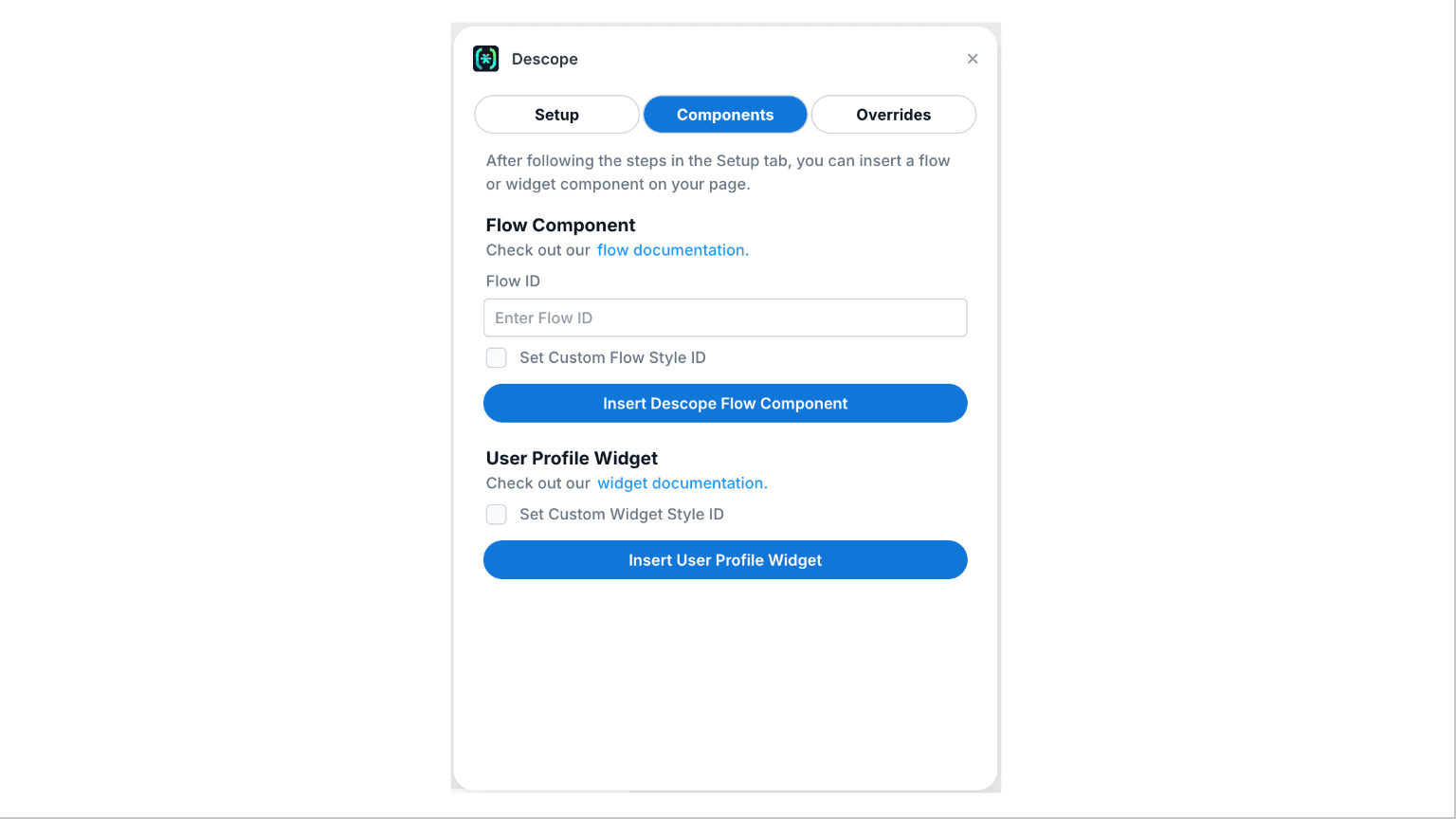Click Insert Descope Flow Component

[x=725, y=403]
